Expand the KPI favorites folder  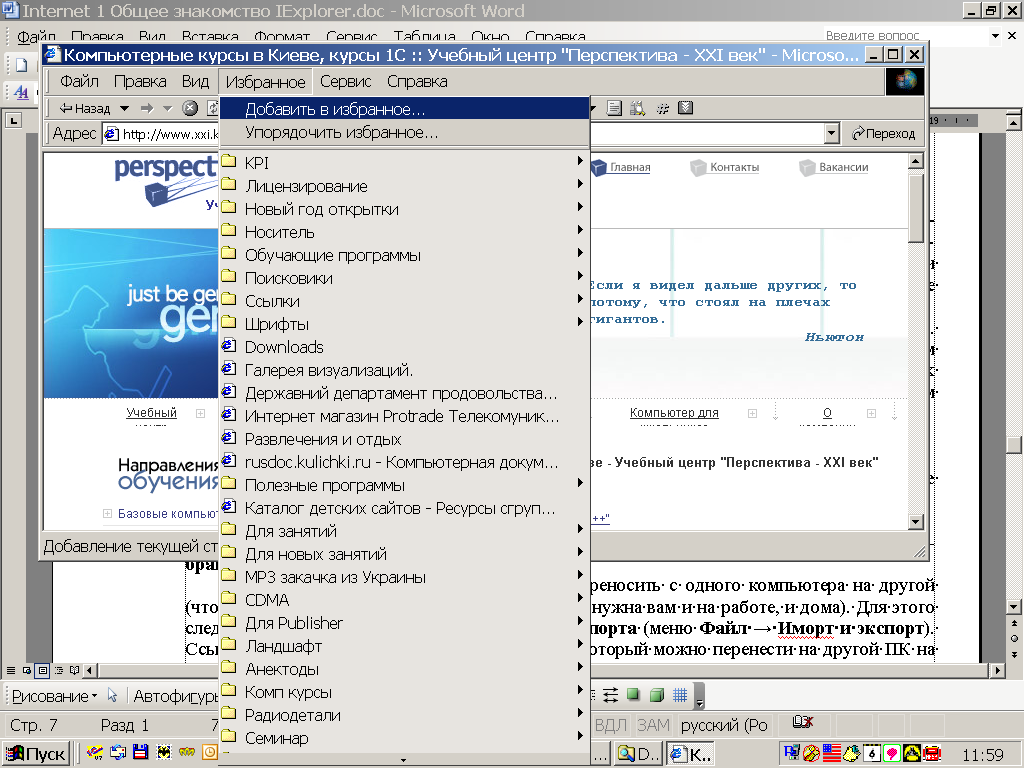[x=404, y=163]
